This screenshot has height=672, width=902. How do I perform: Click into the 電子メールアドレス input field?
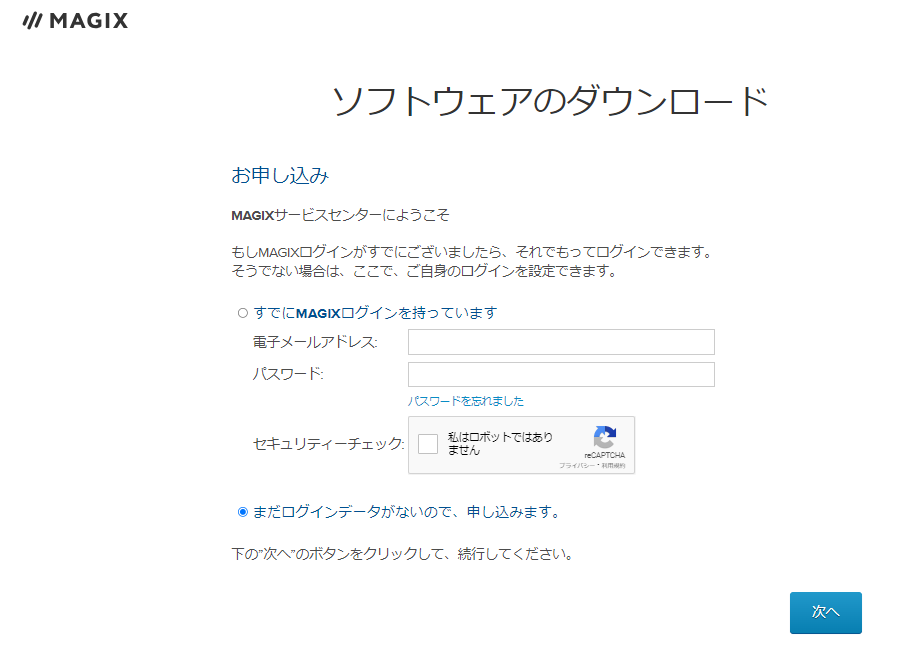[x=561, y=342]
